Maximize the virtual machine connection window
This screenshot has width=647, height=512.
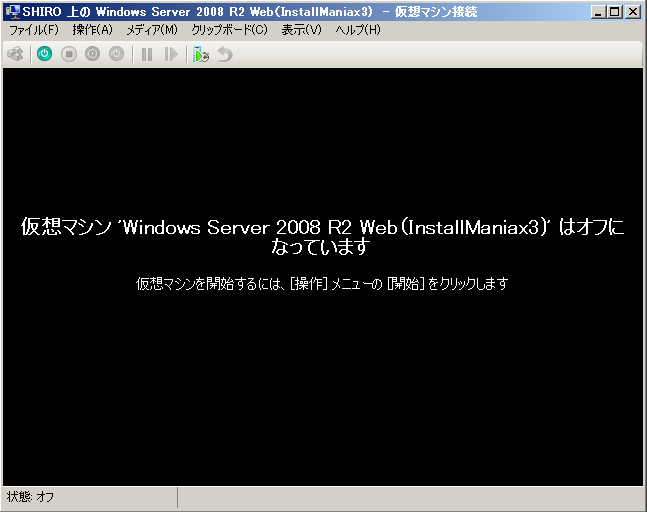(x=614, y=12)
